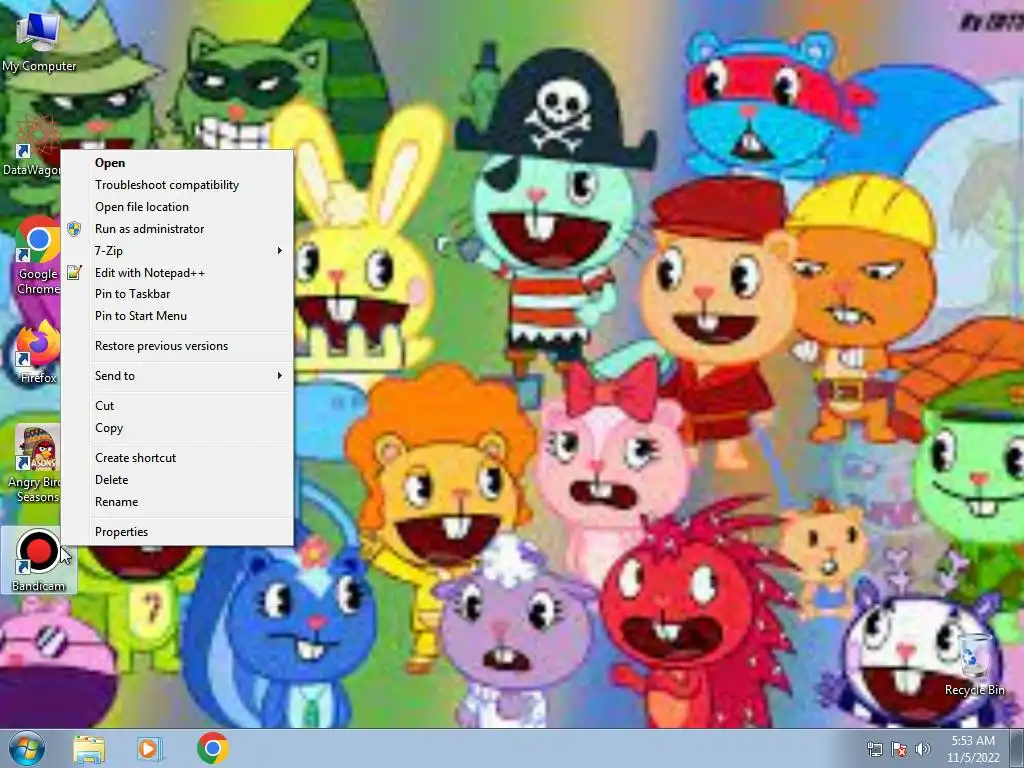Choose Delete from the context menu
This screenshot has height=768, width=1024.
pos(178,479)
